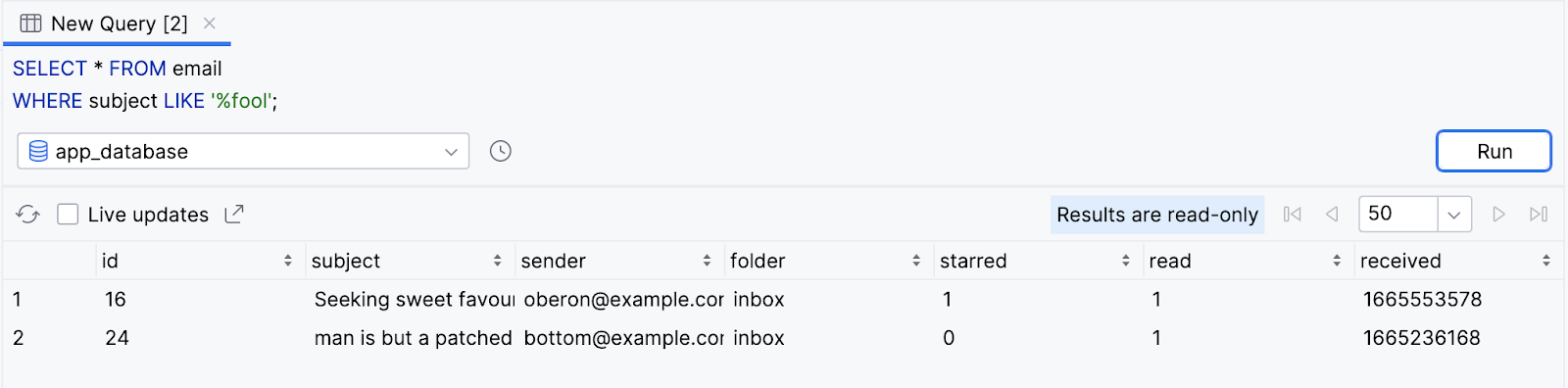This screenshot has width=1568, height=388.
Task: Jump to the last results page
Action: coord(1539,214)
